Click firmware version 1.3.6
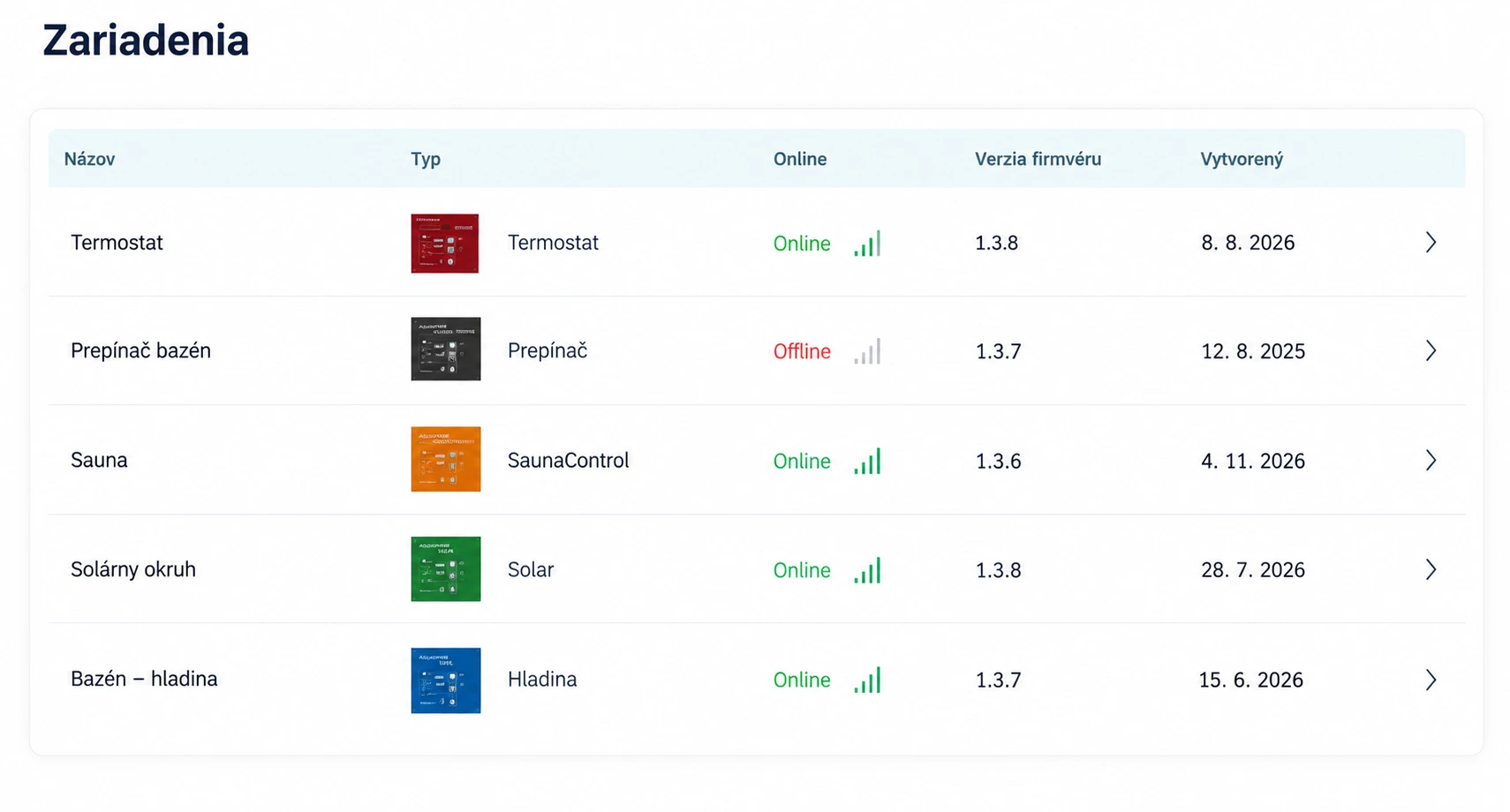This screenshot has height=812, width=1510. click(998, 461)
